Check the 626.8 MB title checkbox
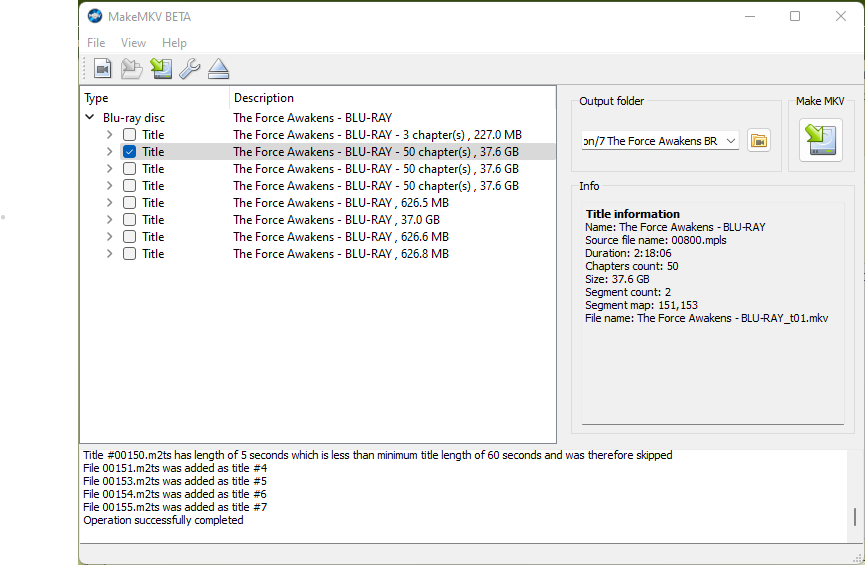The image size is (865, 565). pyautogui.click(x=130, y=254)
